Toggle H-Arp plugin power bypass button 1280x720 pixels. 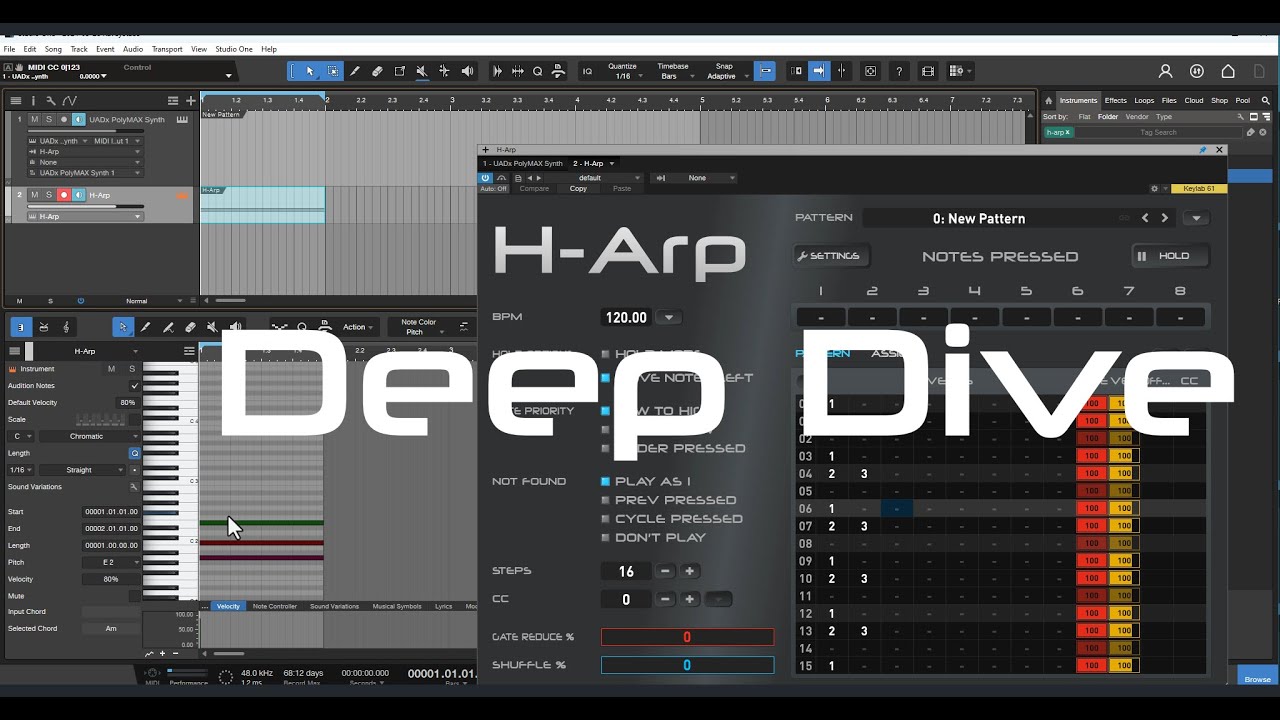[486, 178]
